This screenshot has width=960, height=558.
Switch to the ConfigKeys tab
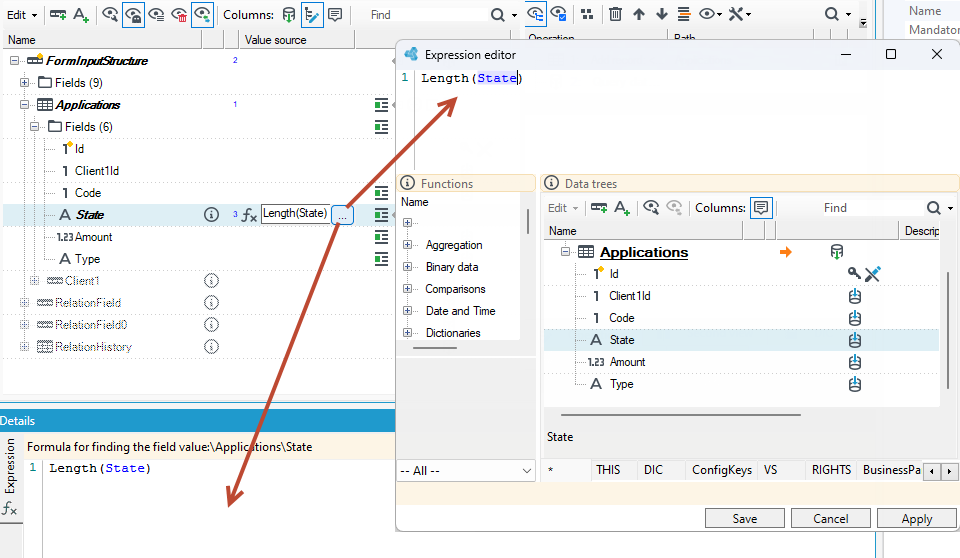pos(722,470)
